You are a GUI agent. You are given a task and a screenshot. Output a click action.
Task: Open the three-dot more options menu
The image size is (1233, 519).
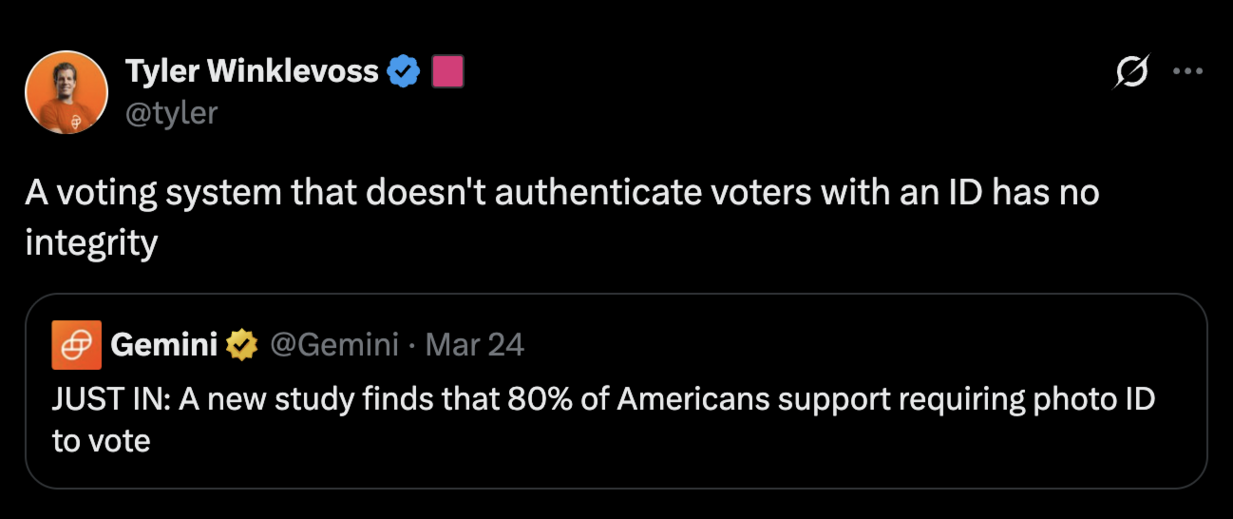[1187, 72]
